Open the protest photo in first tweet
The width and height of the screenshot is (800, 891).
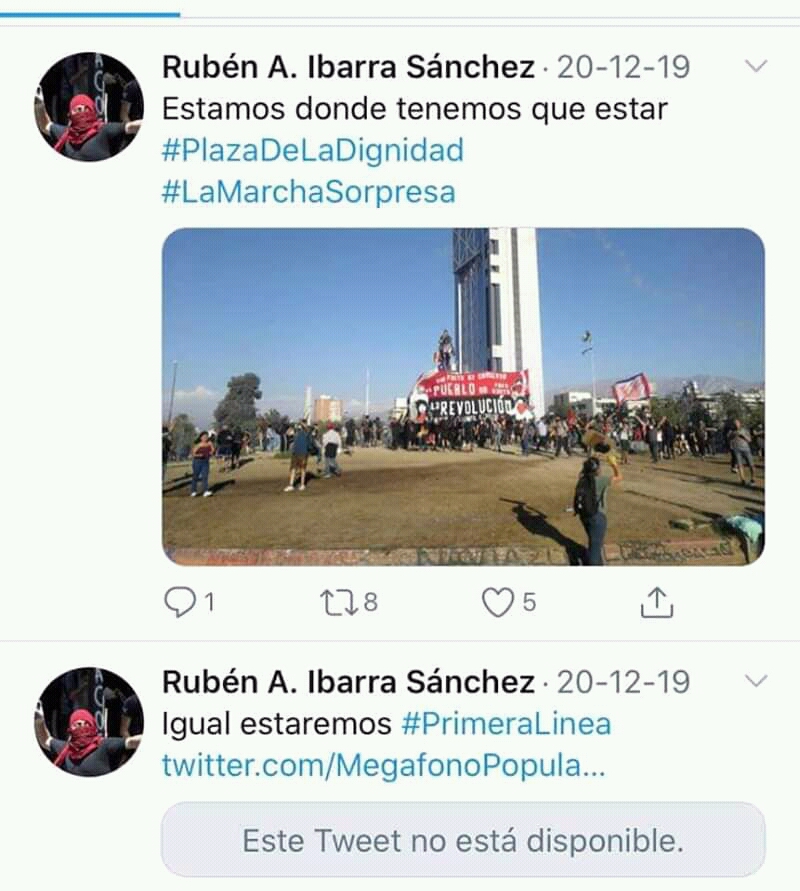pyautogui.click(x=463, y=397)
